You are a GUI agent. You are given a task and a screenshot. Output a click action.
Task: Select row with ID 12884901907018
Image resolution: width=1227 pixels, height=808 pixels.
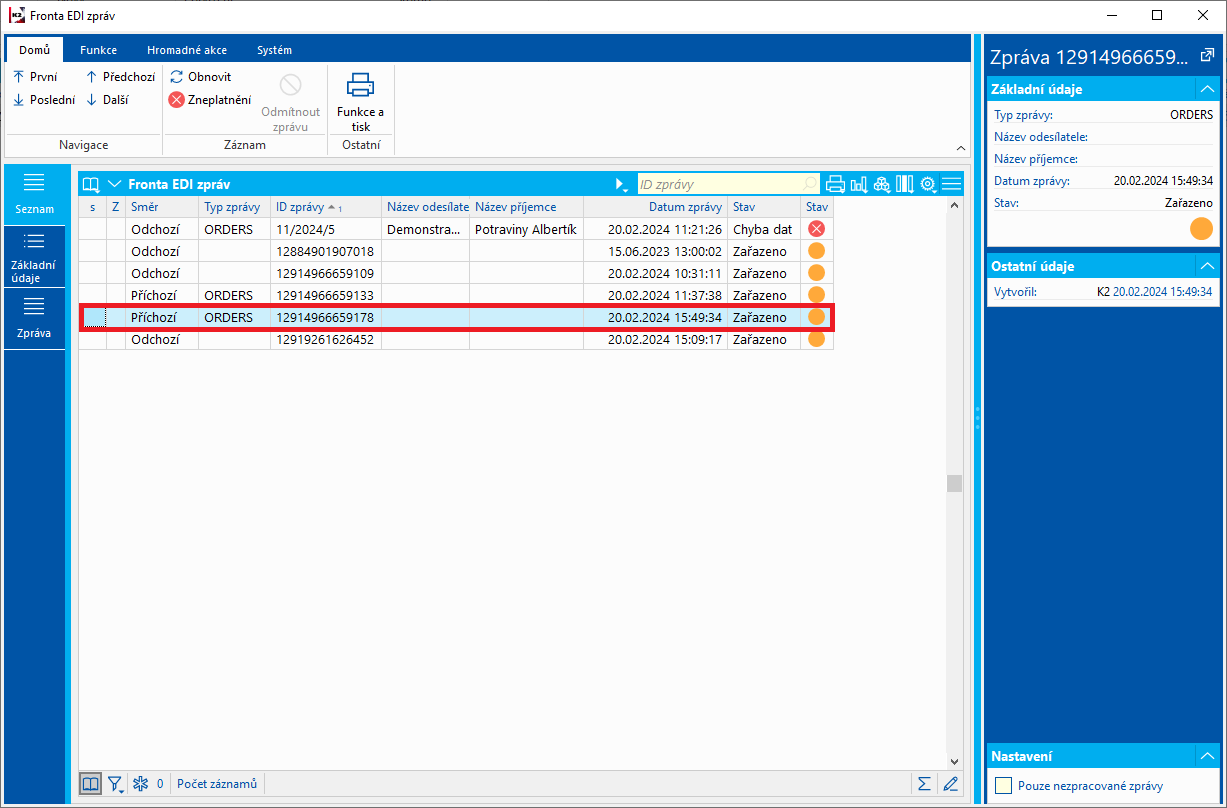(x=455, y=251)
